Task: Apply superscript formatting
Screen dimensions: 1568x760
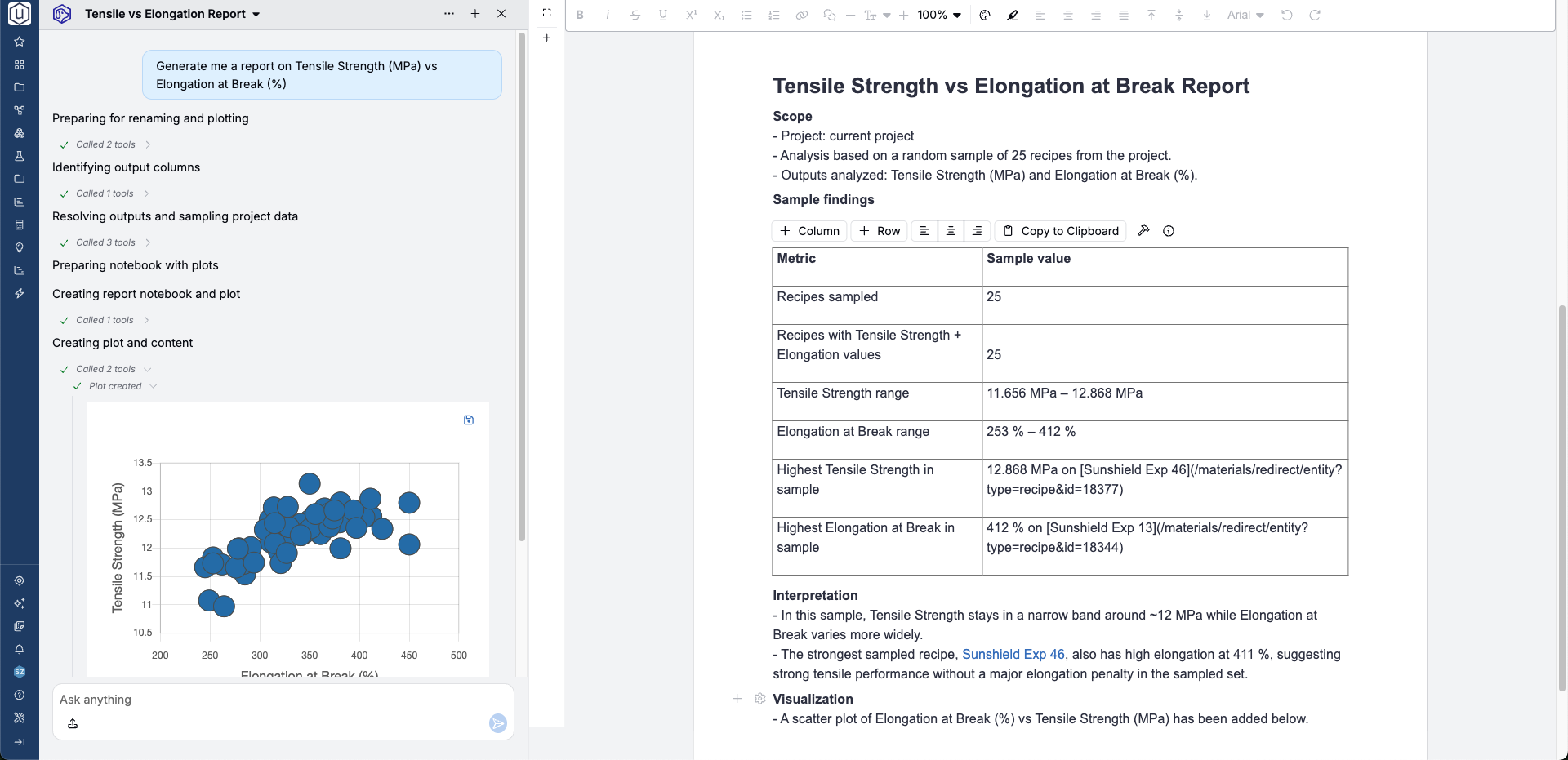Action: (691, 15)
